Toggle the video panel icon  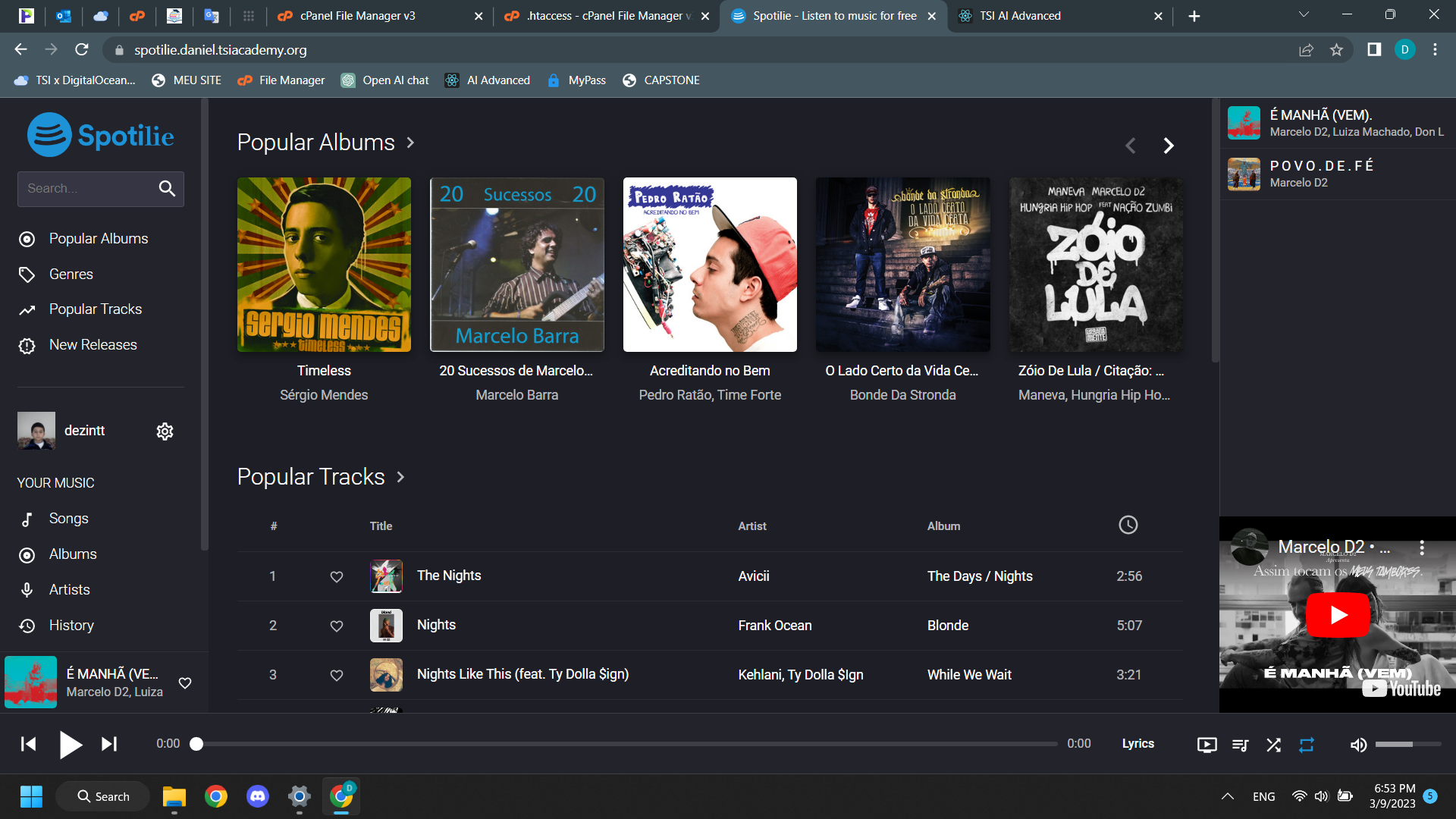(x=1207, y=745)
